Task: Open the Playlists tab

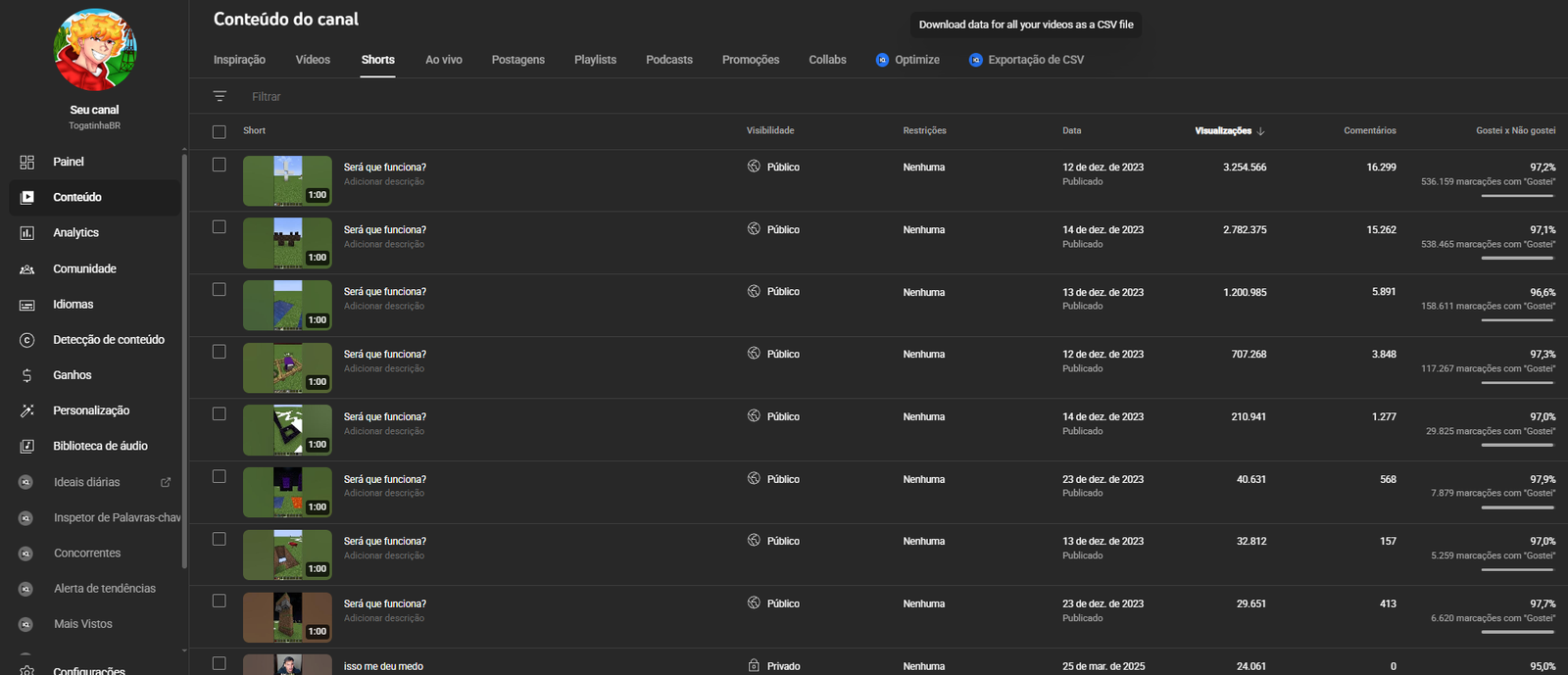Action: click(x=595, y=60)
